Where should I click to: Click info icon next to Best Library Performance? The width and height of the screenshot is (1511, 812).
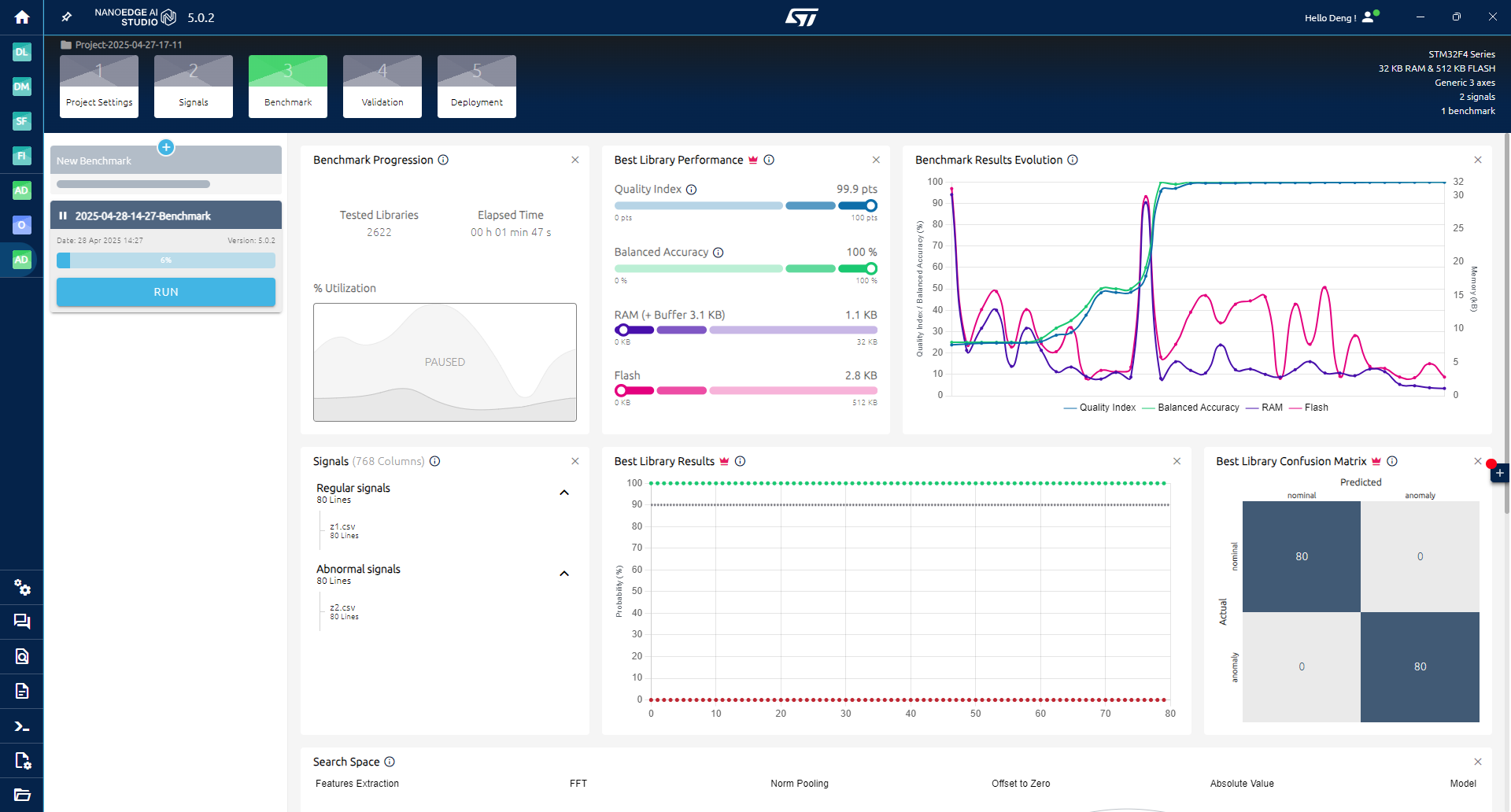click(x=769, y=160)
